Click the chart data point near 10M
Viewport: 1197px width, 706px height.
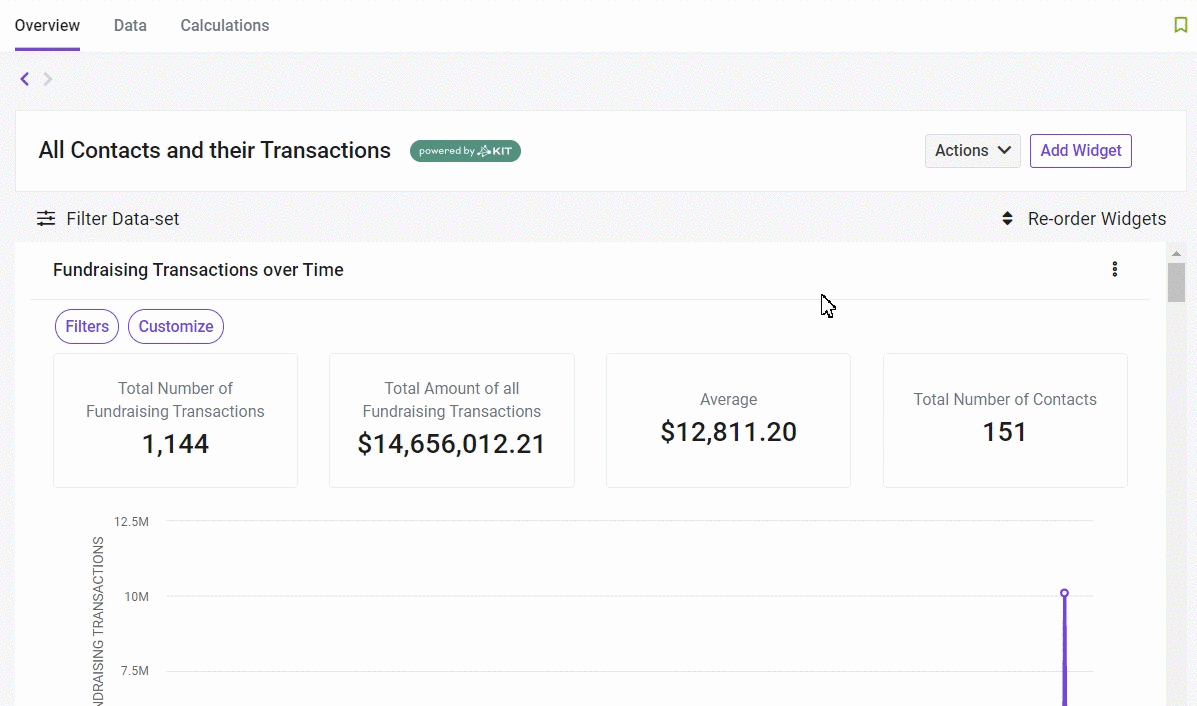tap(1064, 593)
